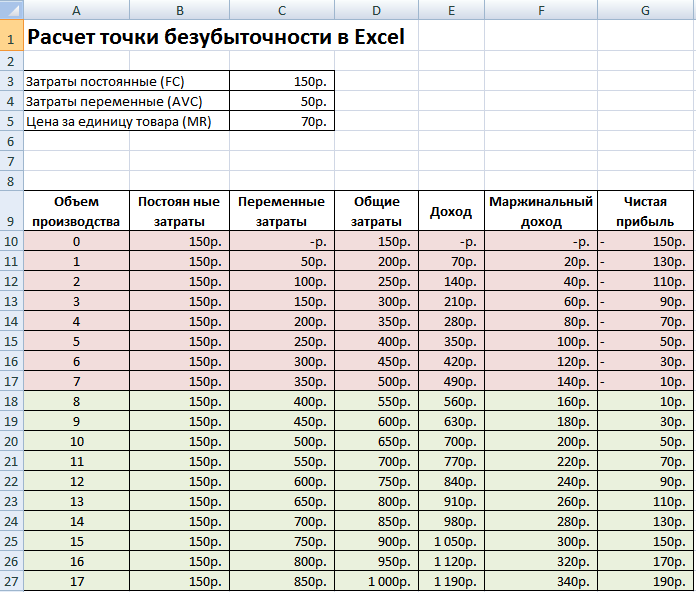Select cell 'Затраты переменные (AVC)'
Screen dimensions: 696x592
(127, 101)
